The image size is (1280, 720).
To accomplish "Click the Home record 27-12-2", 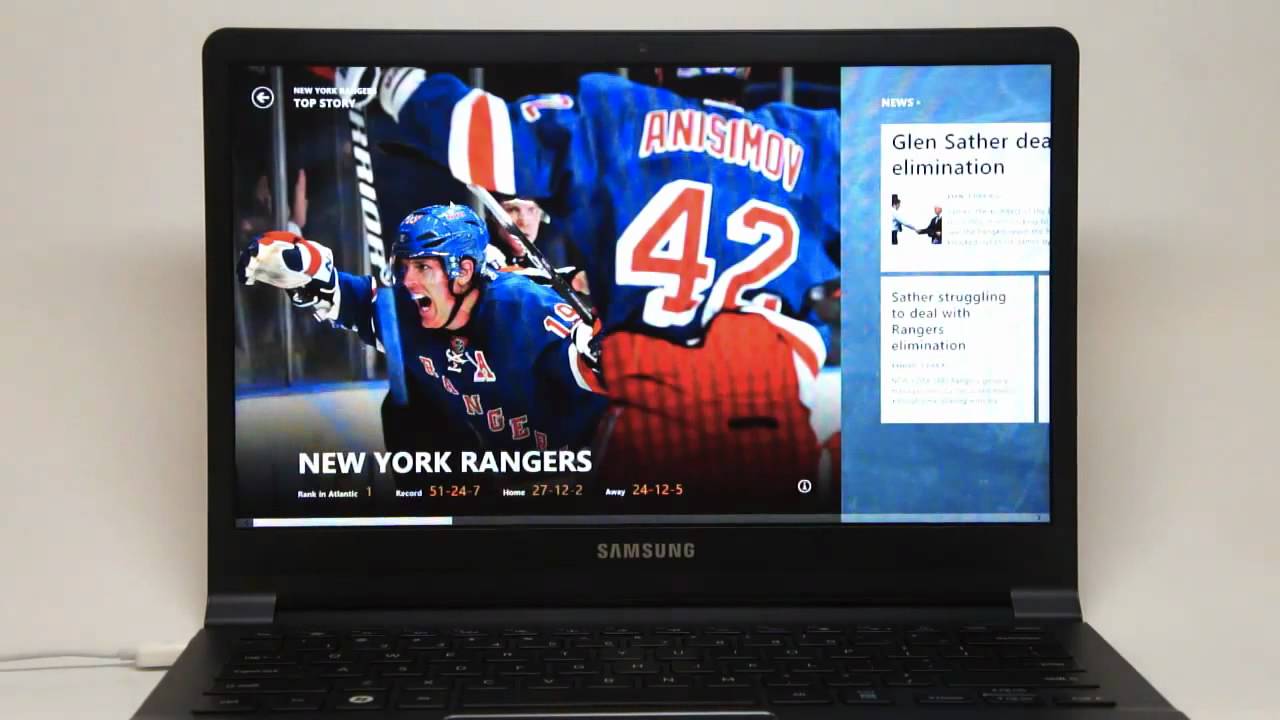I will click(557, 491).
